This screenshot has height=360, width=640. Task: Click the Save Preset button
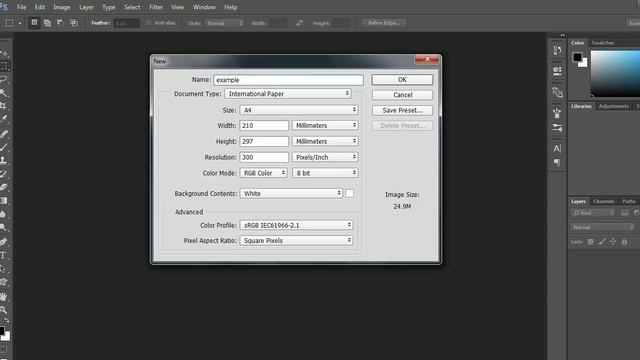pos(402,110)
